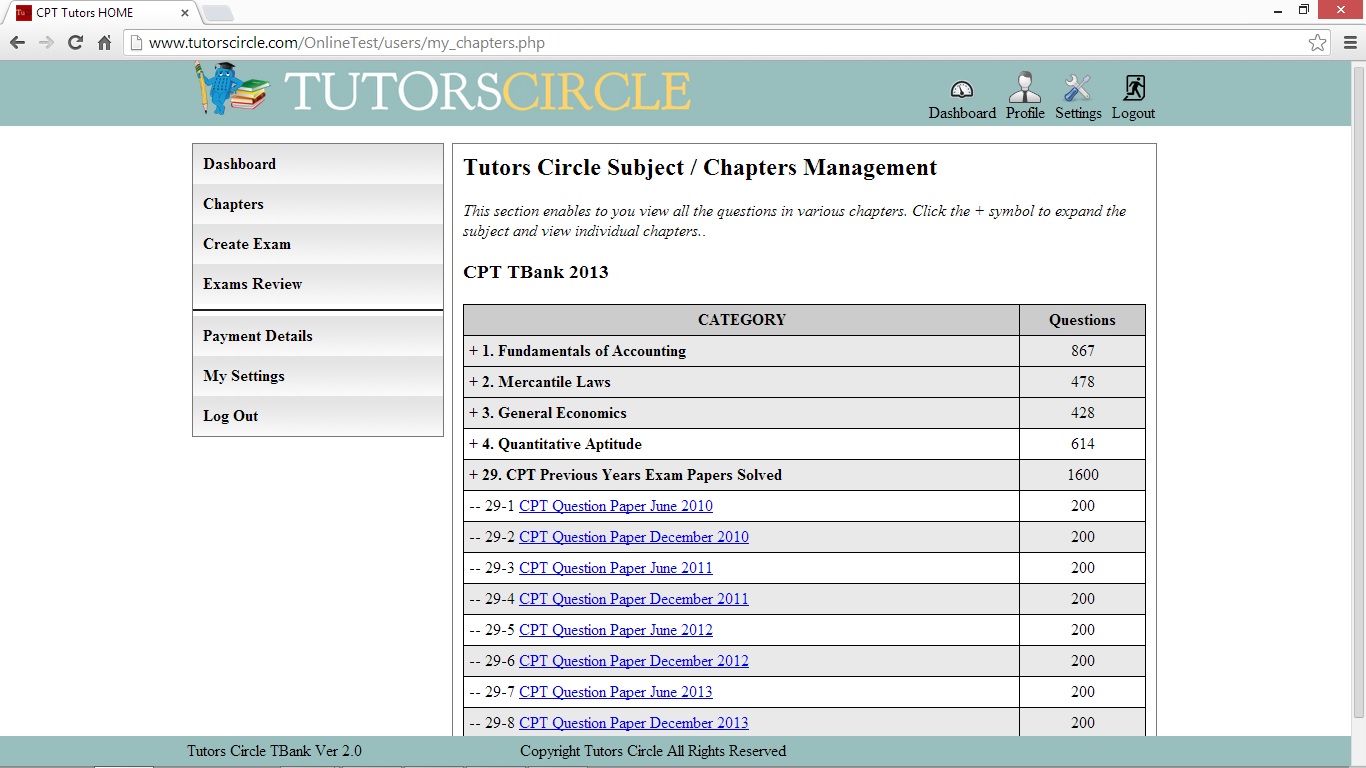Open Payment Details in the sidebar

tap(318, 336)
